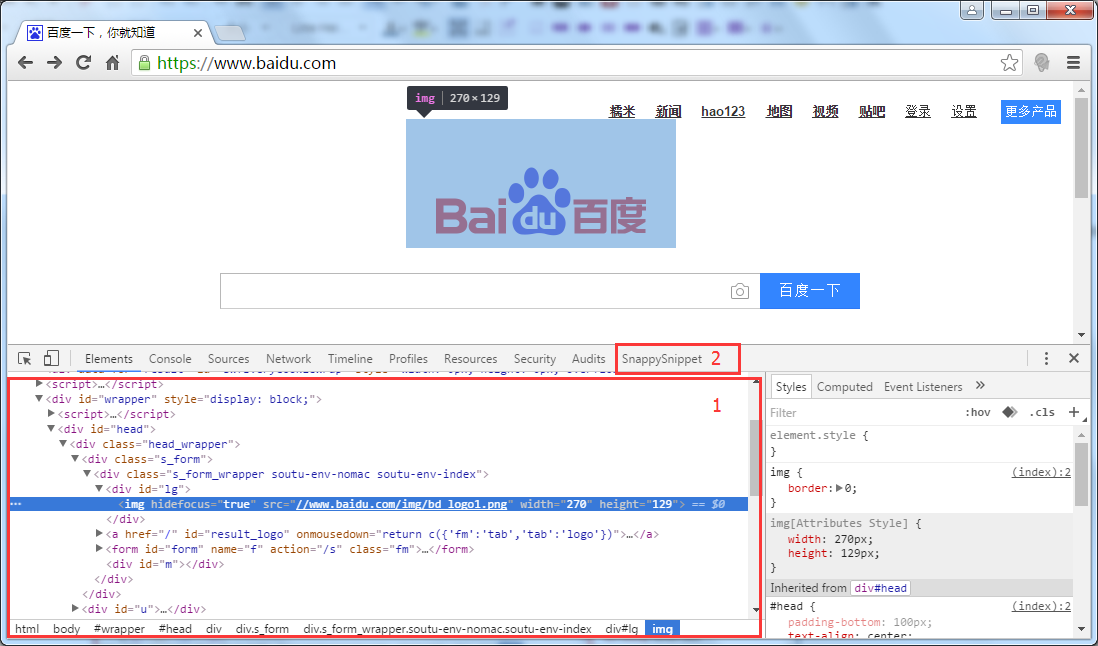
Task: Open the Profiles tab
Action: pyautogui.click(x=408, y=358)
